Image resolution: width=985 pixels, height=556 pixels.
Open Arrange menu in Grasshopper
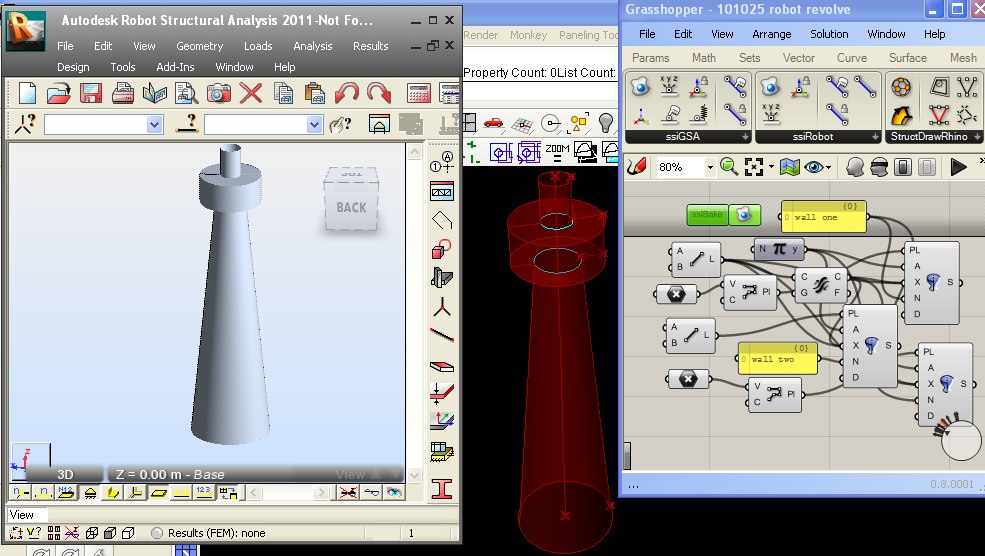771,34
